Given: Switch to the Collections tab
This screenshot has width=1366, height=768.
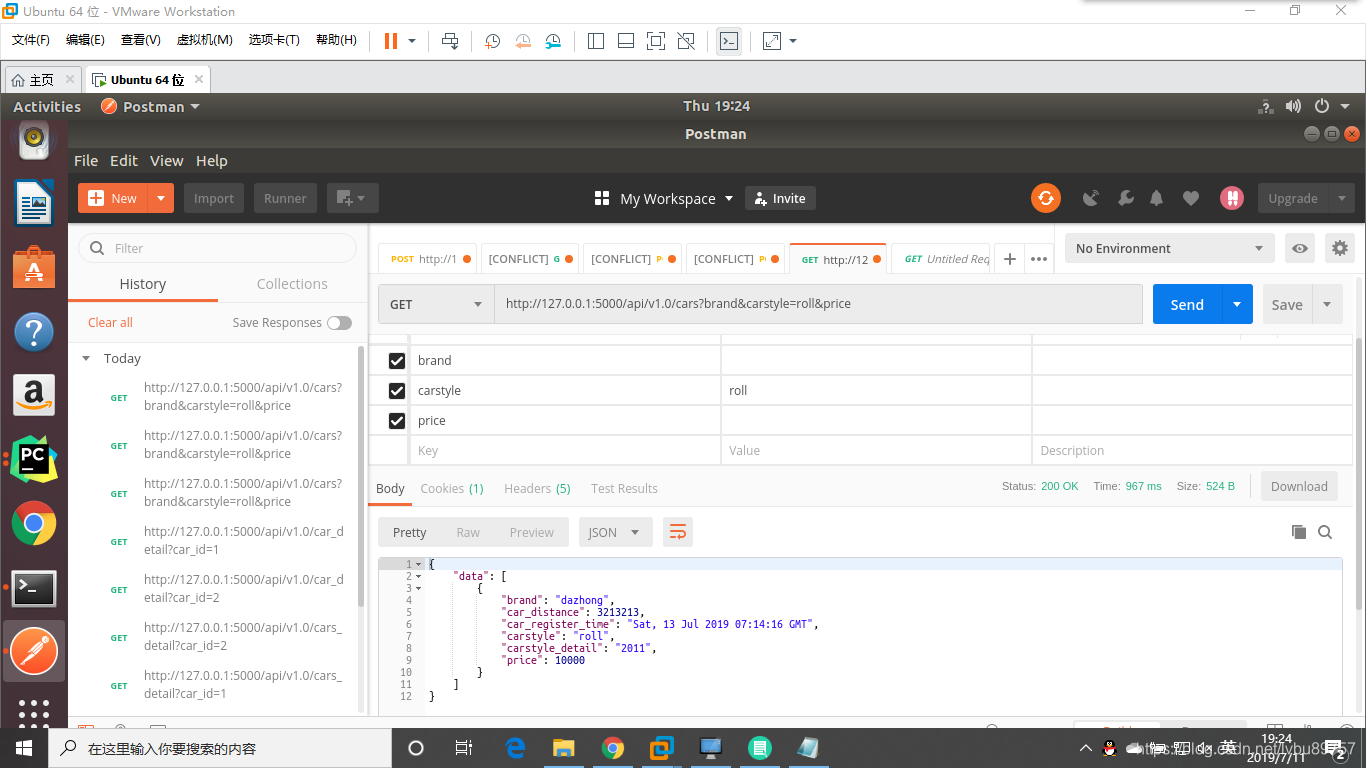Looking at the screenshot, I should click(292, 284).
